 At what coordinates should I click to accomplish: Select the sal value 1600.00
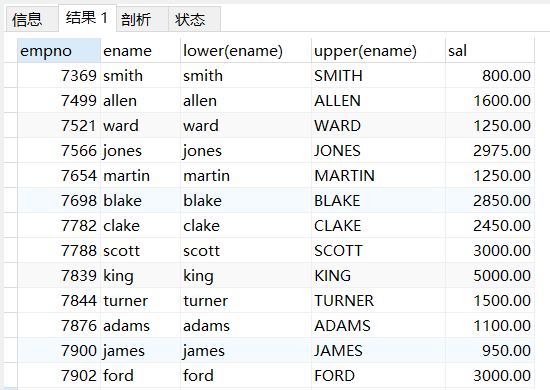(490, 101)
